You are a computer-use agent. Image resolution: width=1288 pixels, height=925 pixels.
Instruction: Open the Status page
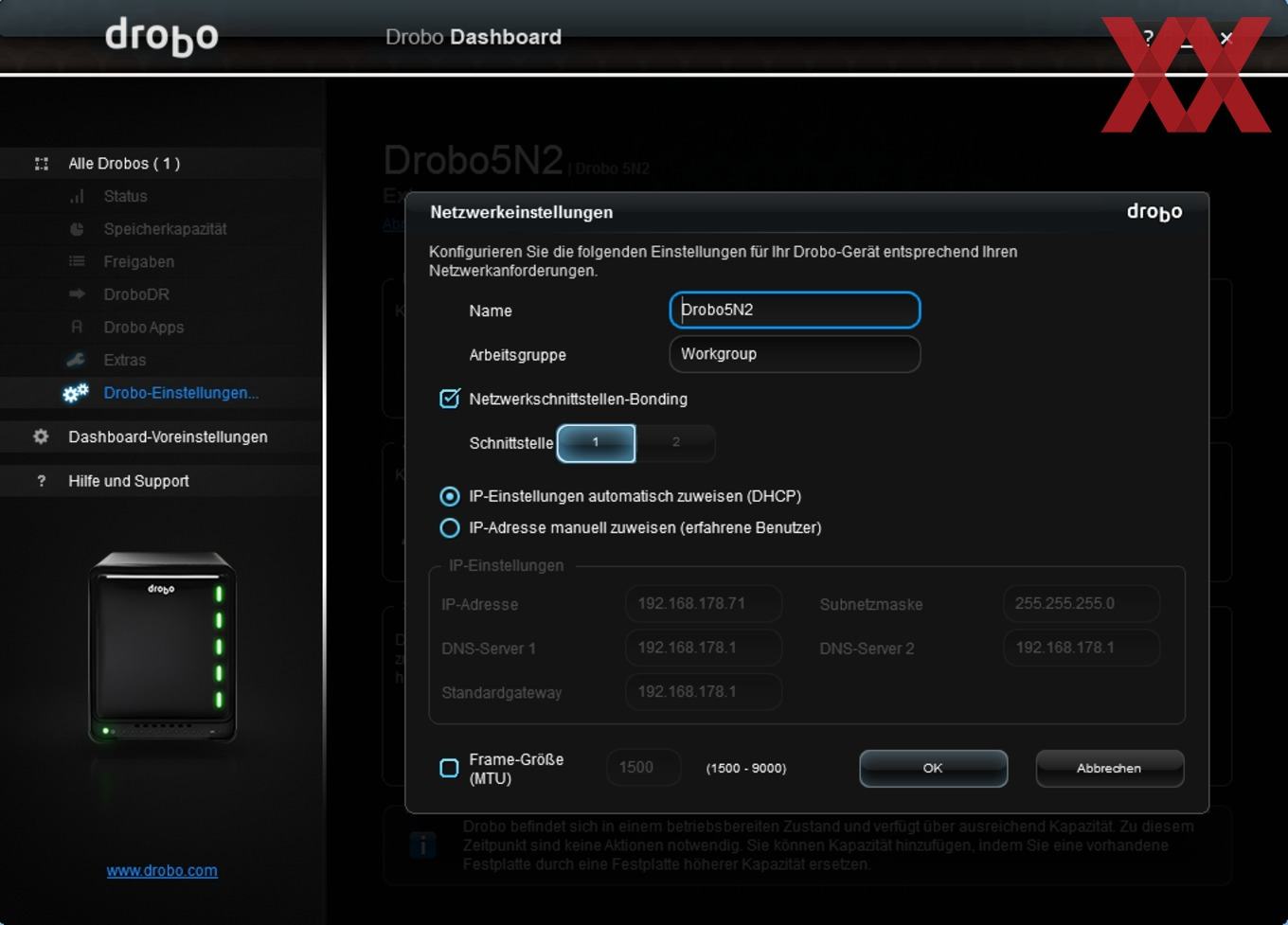pyautogui.click(x=125, y=196)
